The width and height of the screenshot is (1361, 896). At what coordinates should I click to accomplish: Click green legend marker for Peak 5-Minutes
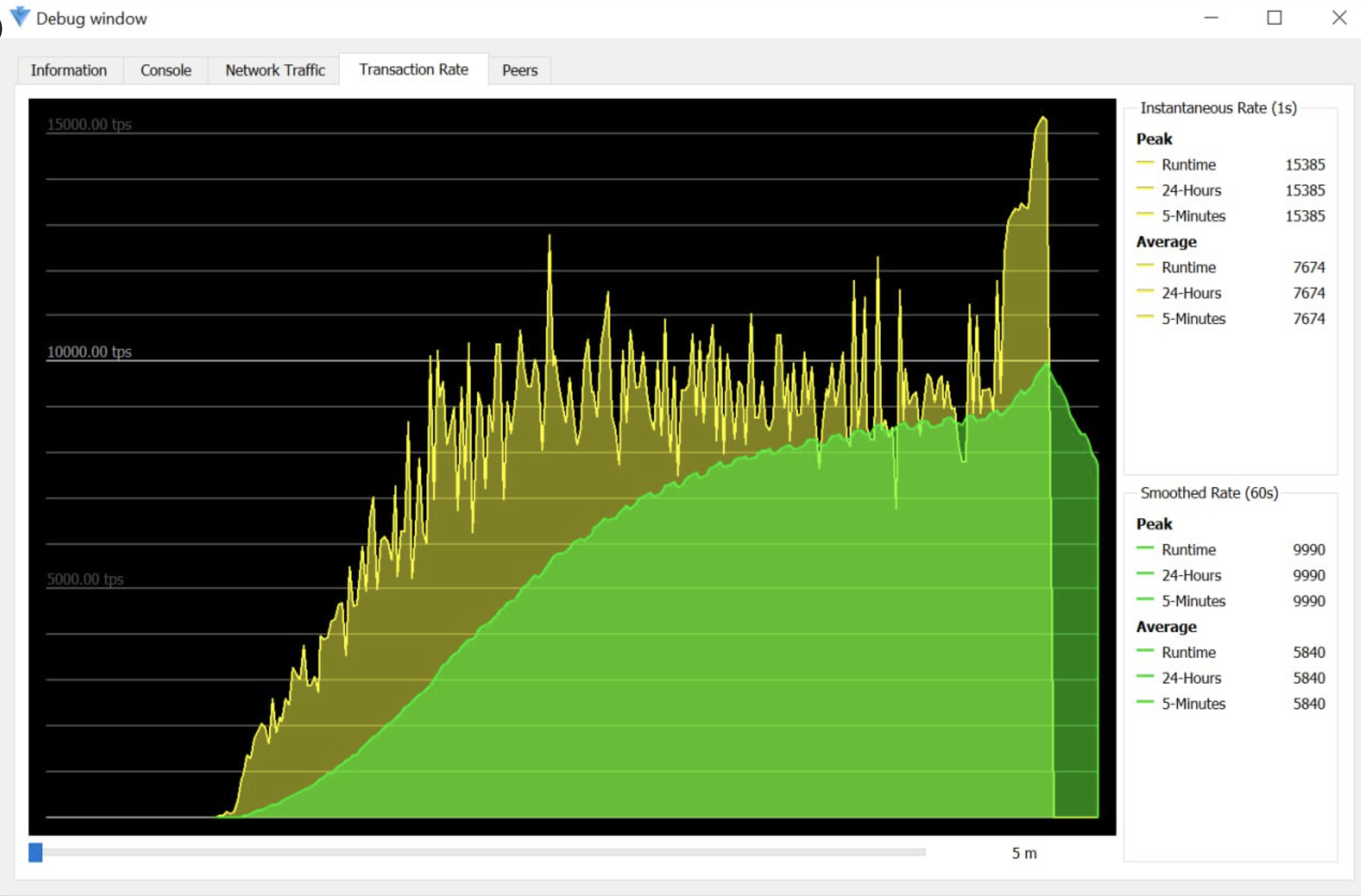point(1145,599)
